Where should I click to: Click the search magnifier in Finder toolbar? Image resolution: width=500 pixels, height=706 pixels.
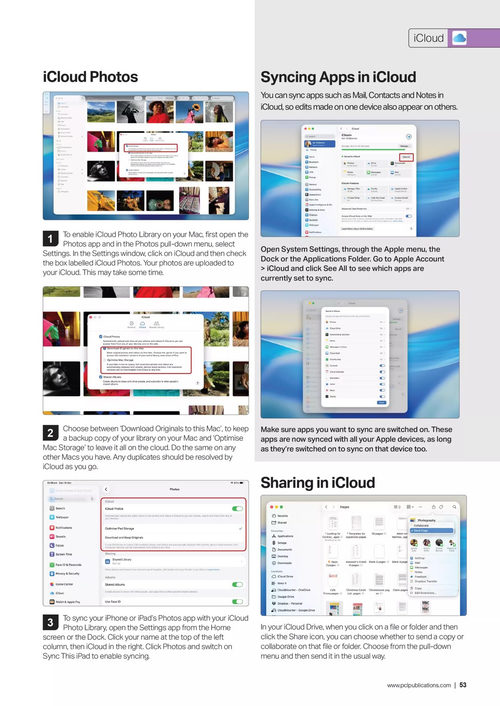455,507
